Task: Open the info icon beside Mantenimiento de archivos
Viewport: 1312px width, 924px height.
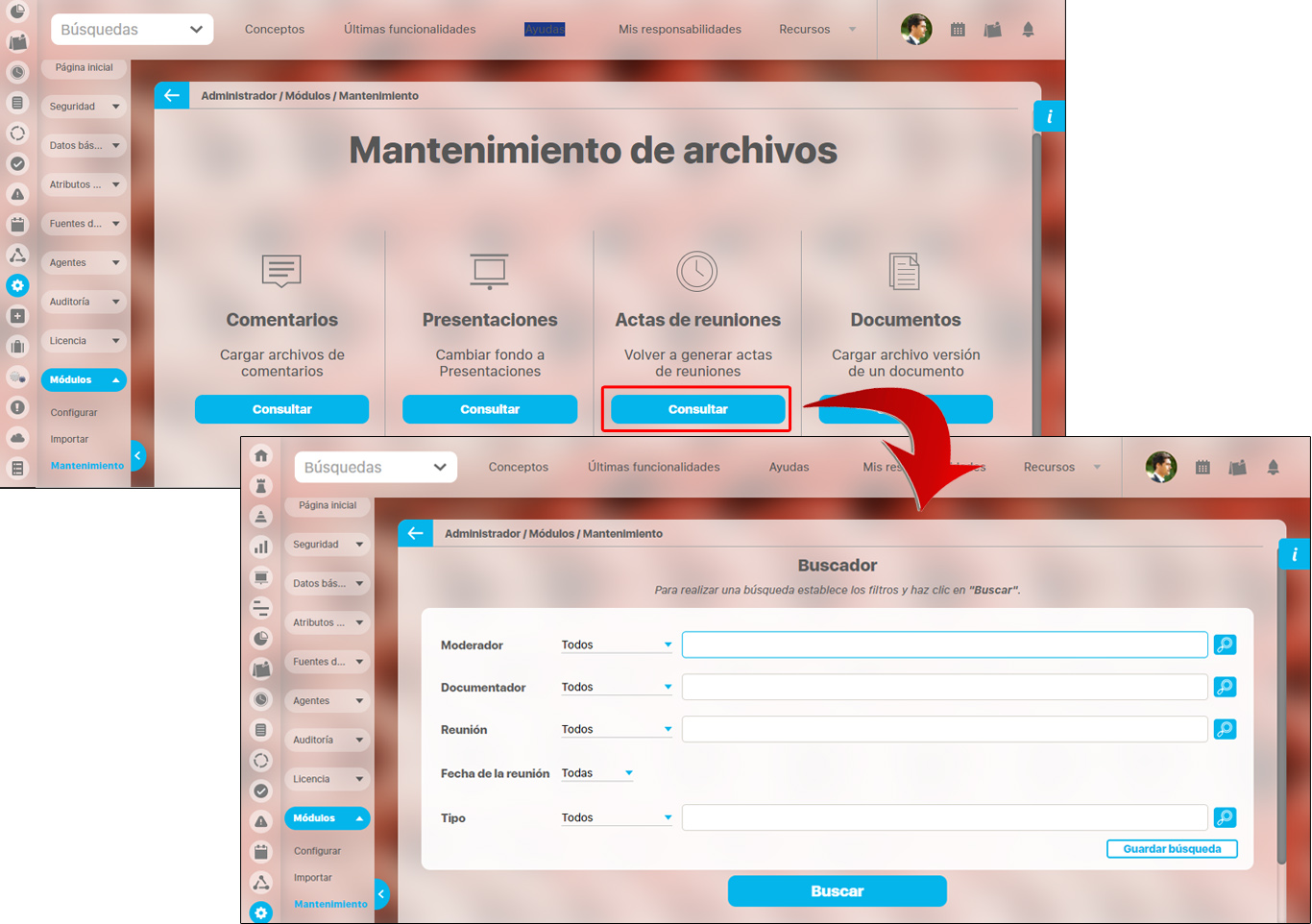Action: click(1049, 116)
